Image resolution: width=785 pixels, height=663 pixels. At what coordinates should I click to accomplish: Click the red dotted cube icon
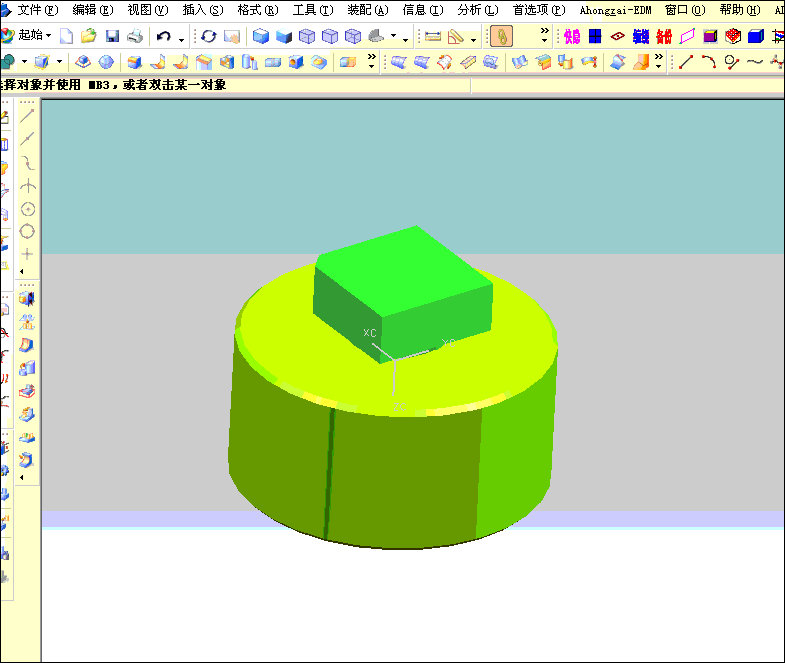733,36
